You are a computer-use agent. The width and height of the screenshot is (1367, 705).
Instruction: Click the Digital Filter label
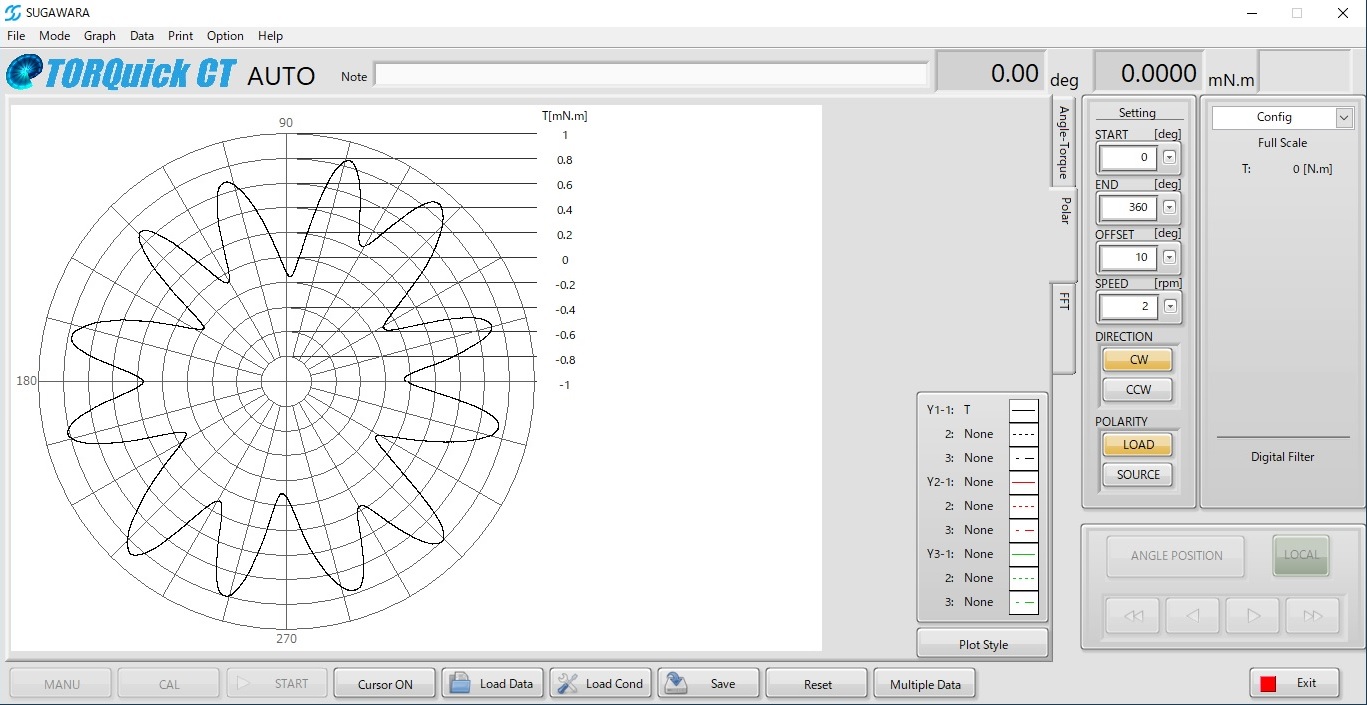[1282, 457]
